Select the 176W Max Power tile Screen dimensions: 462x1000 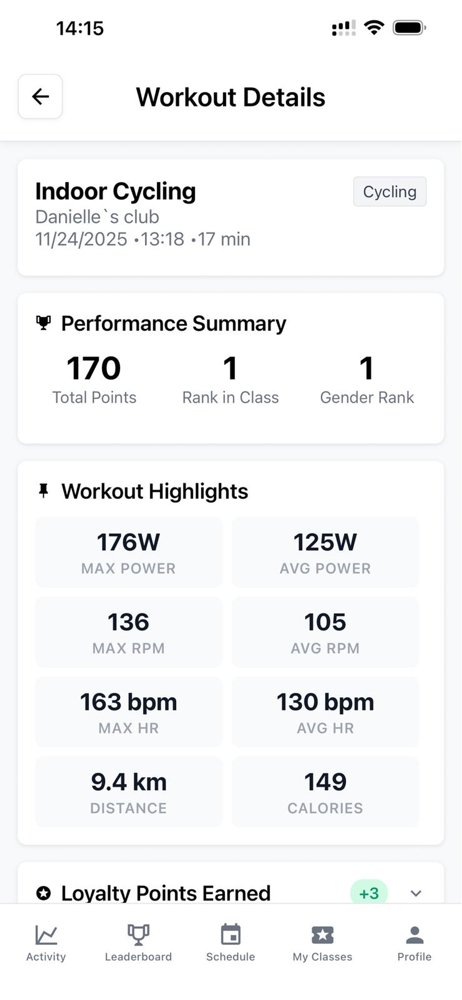coord(128,552)
